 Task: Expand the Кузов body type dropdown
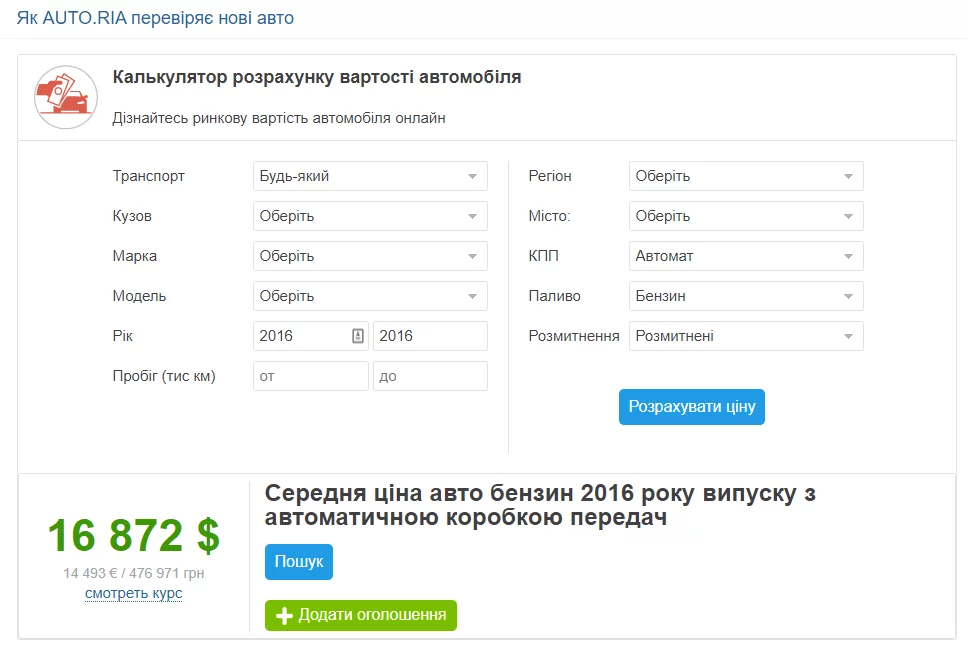[x=370, y=216]
